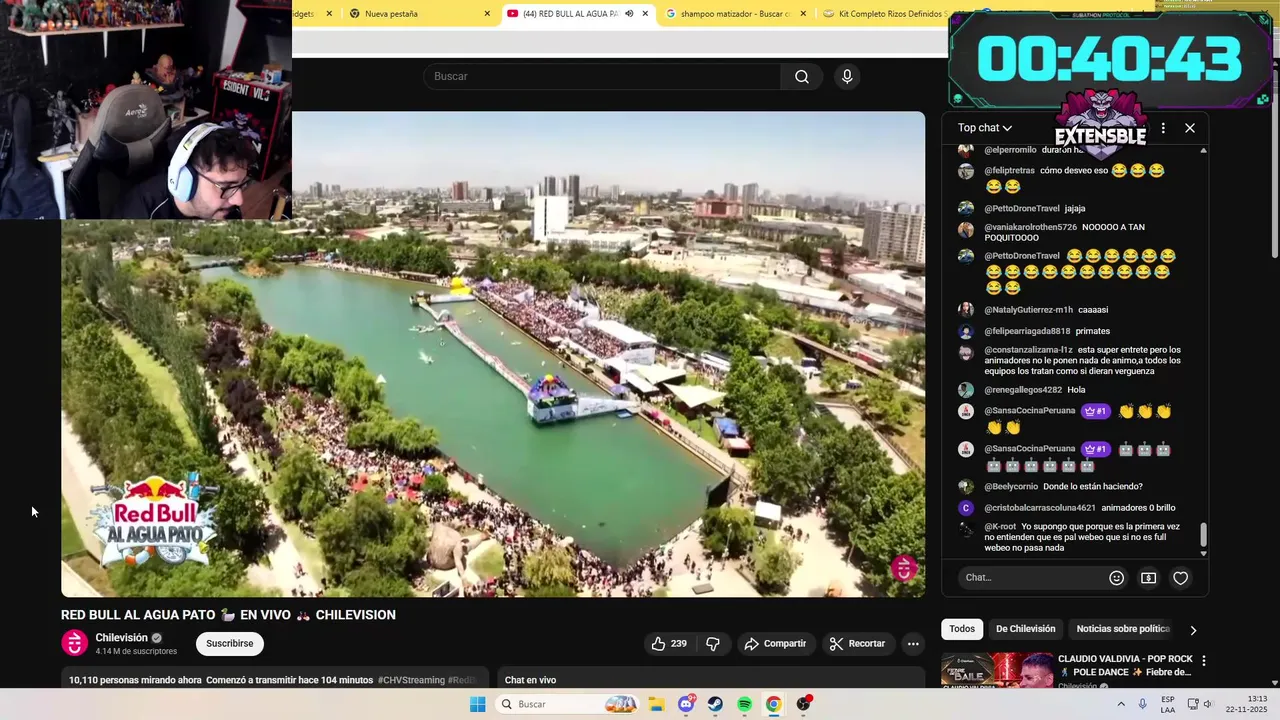Viewport: 1280px width, 720px height.
Task: Click the search magnifier icon in YouTube
Action: click(x=802, y=77)
